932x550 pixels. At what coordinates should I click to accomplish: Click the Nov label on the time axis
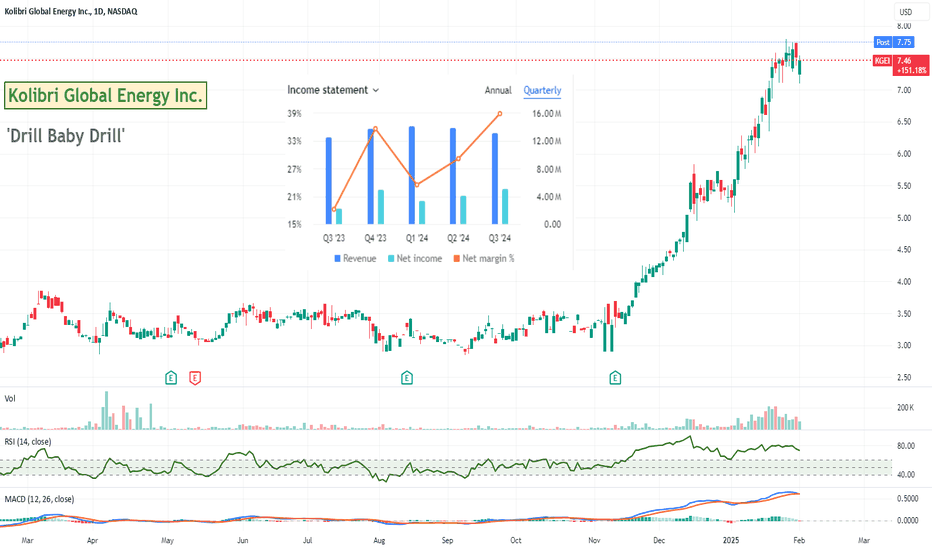coord(594,540)
